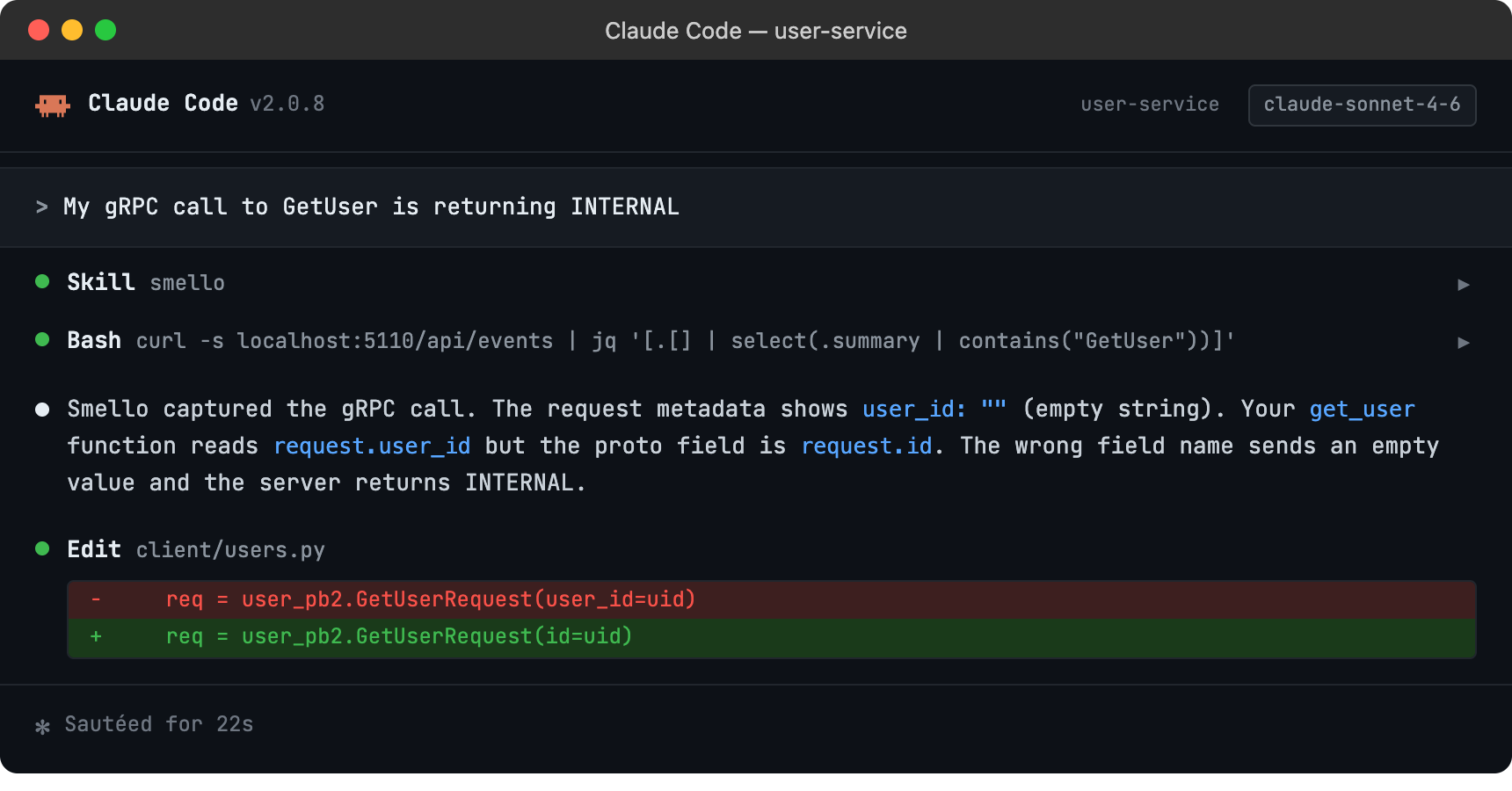Image resolution: width=1512 pixels, height=791 pixels.
Task: Click the green status dot beside Bash
Action: 42,339
